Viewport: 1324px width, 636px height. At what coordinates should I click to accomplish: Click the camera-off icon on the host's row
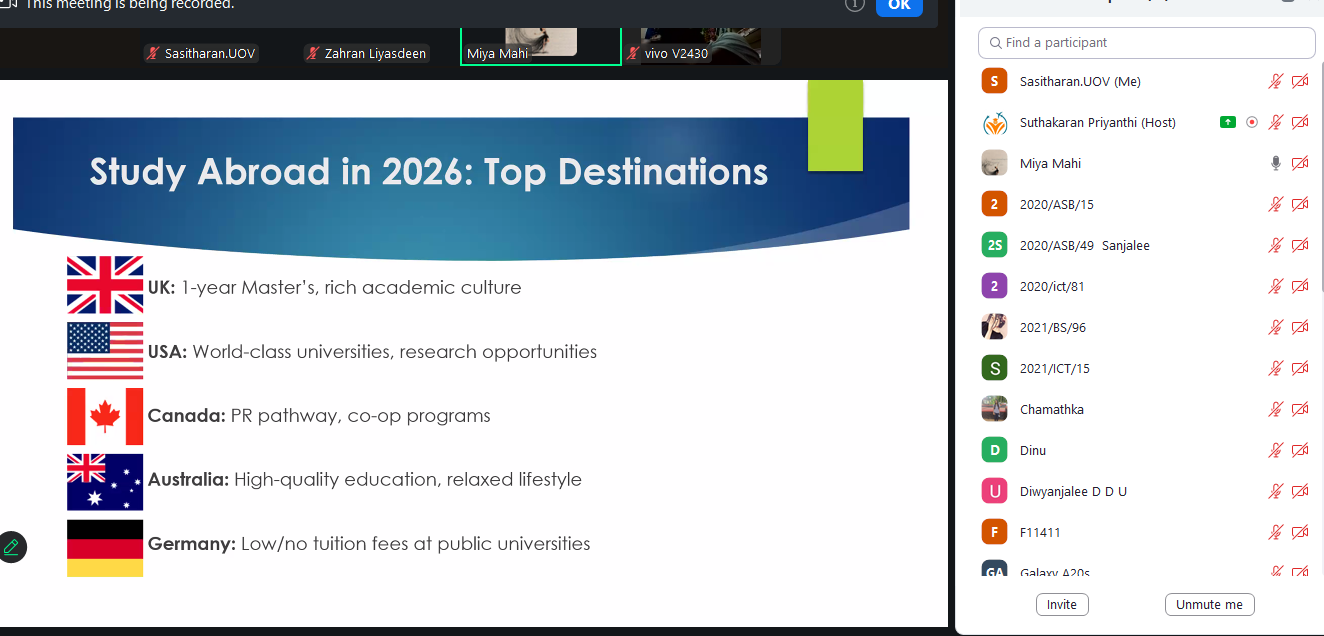(x=1300, y=122)
